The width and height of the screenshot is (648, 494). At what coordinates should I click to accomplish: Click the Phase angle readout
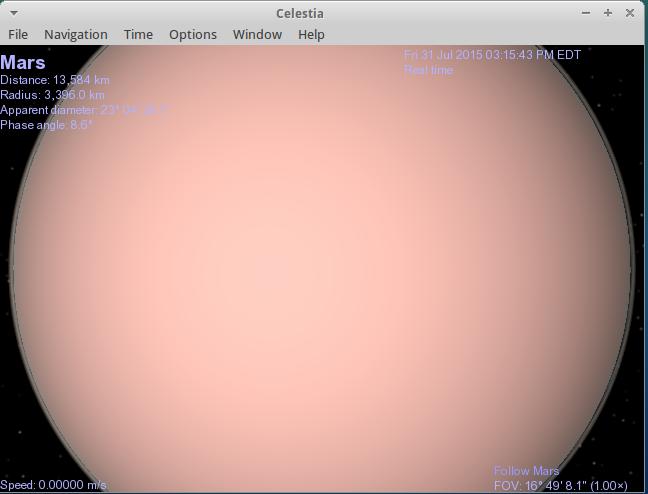pos(46,125)
